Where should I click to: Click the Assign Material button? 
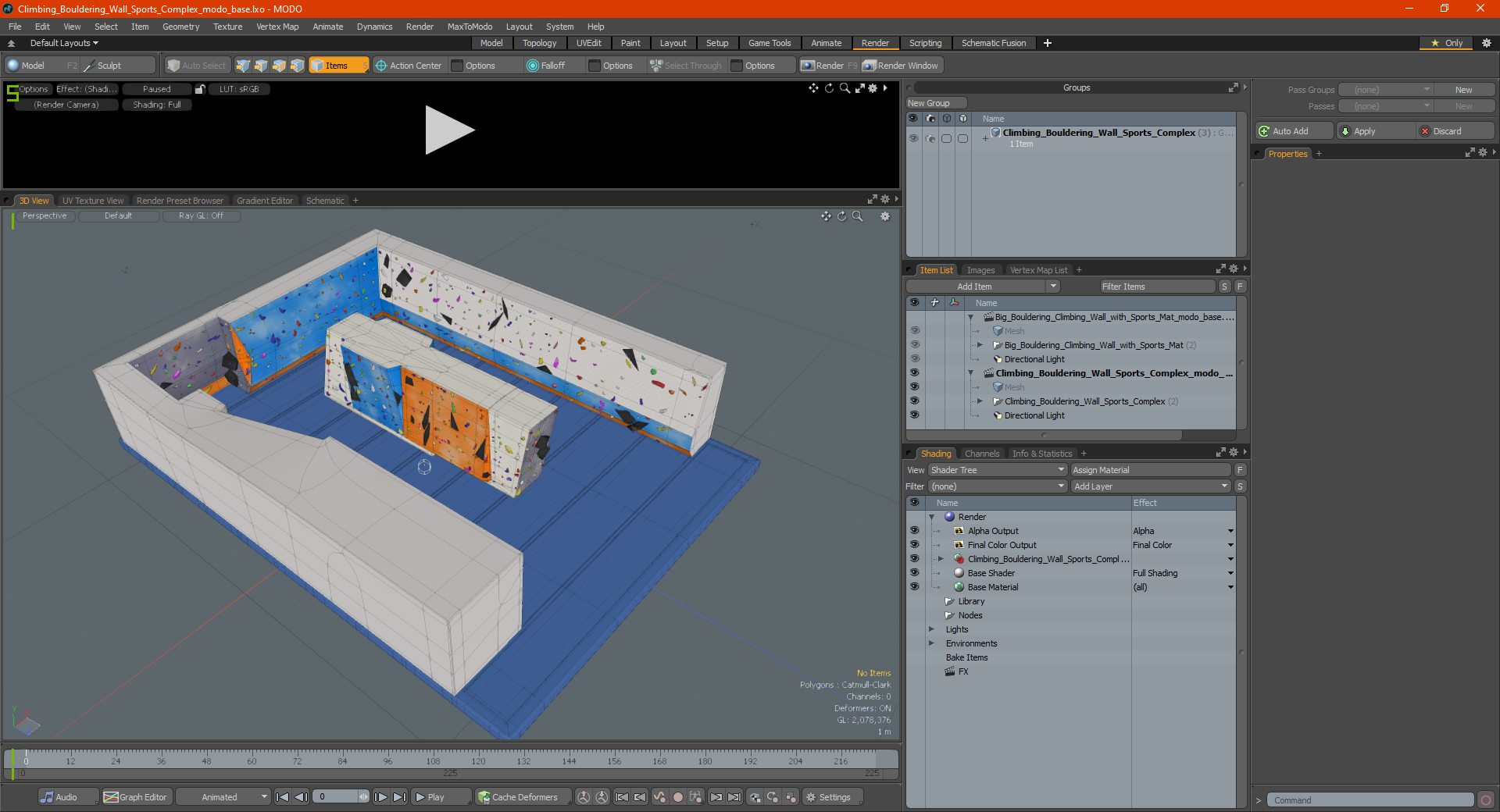click(x=1151, y=470)
